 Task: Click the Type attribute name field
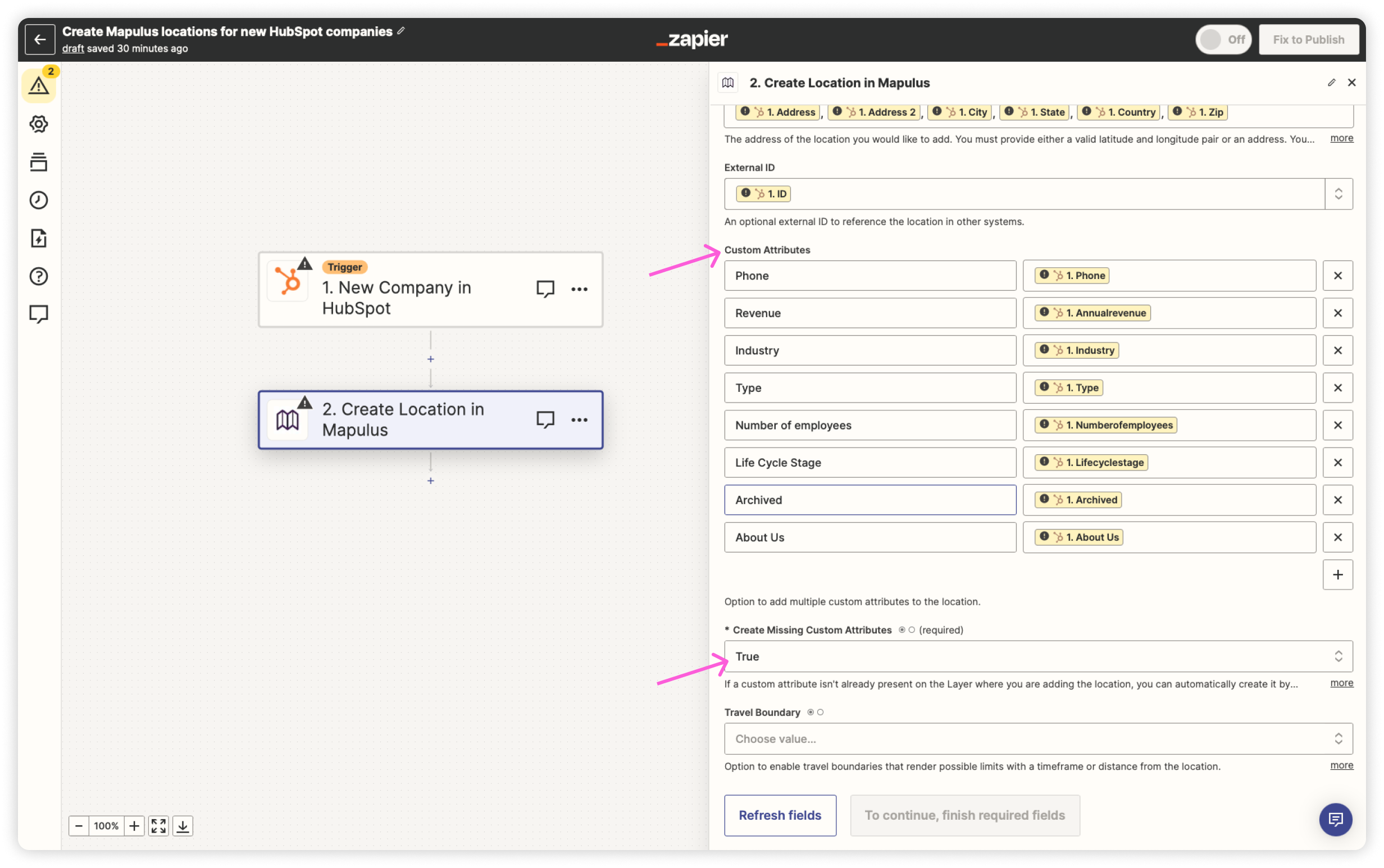click(x=870, y=387)
